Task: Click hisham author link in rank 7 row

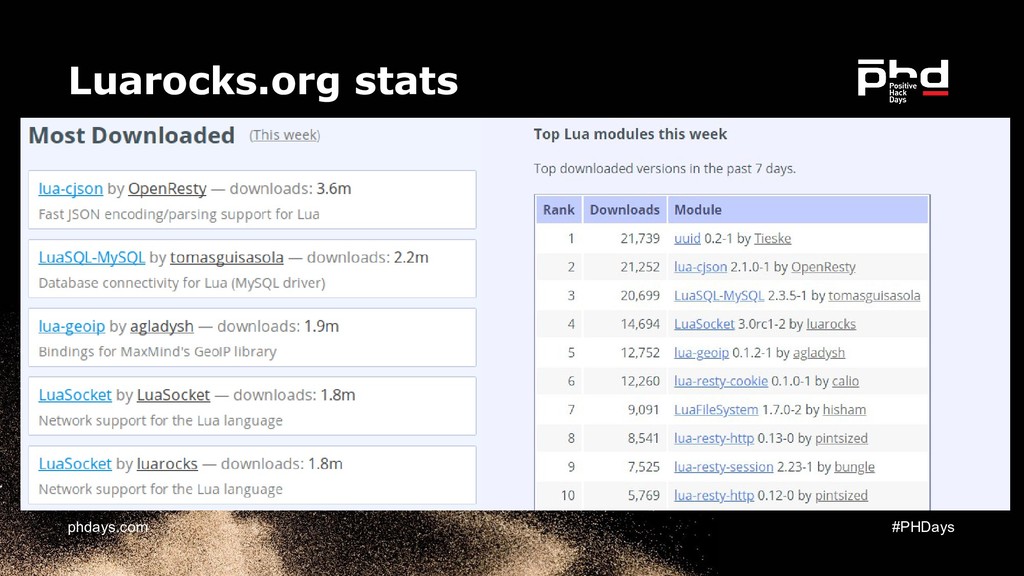Action: point(844,410)
